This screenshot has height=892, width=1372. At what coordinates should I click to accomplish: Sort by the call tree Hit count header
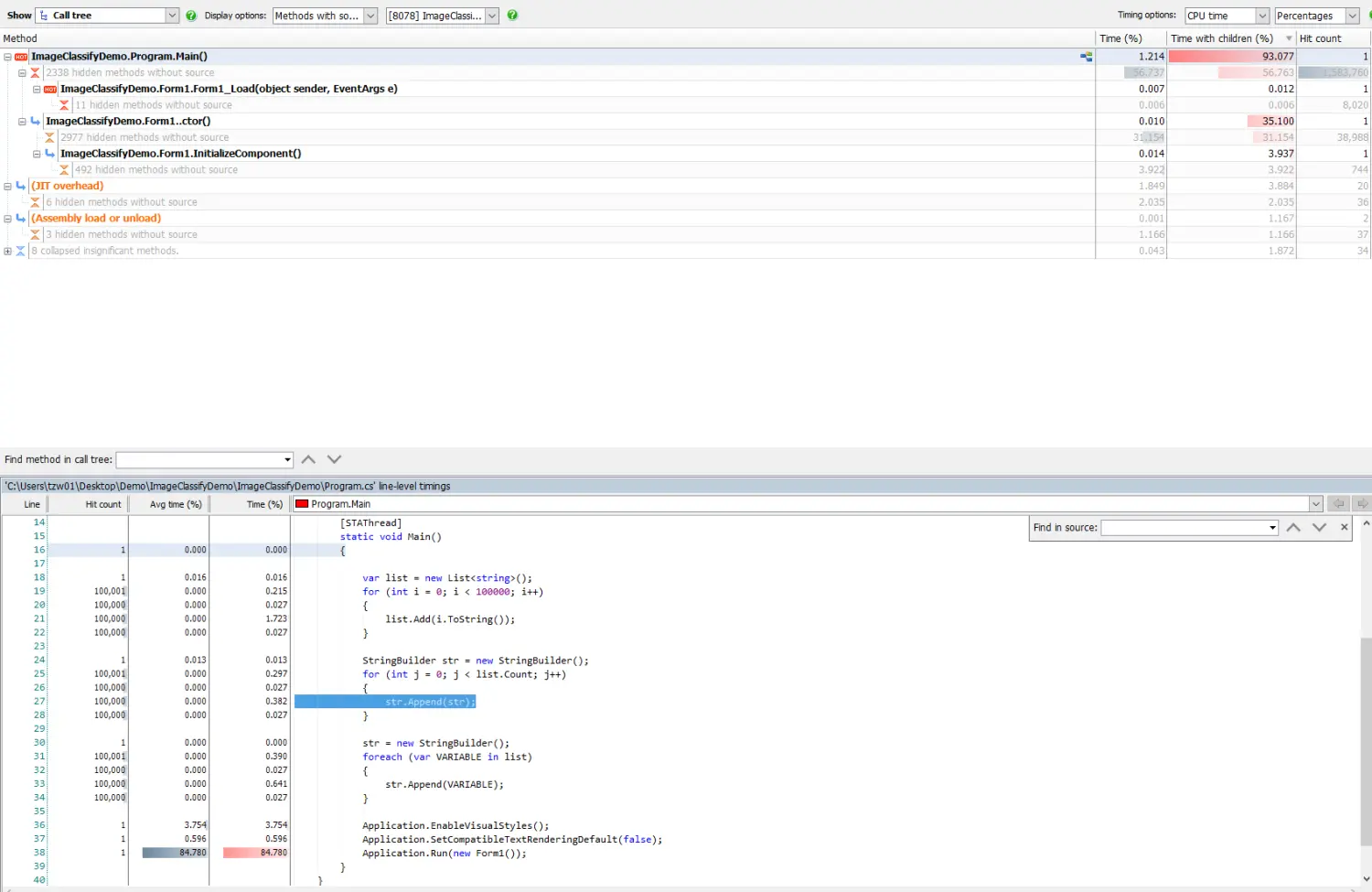[1333, 38]
